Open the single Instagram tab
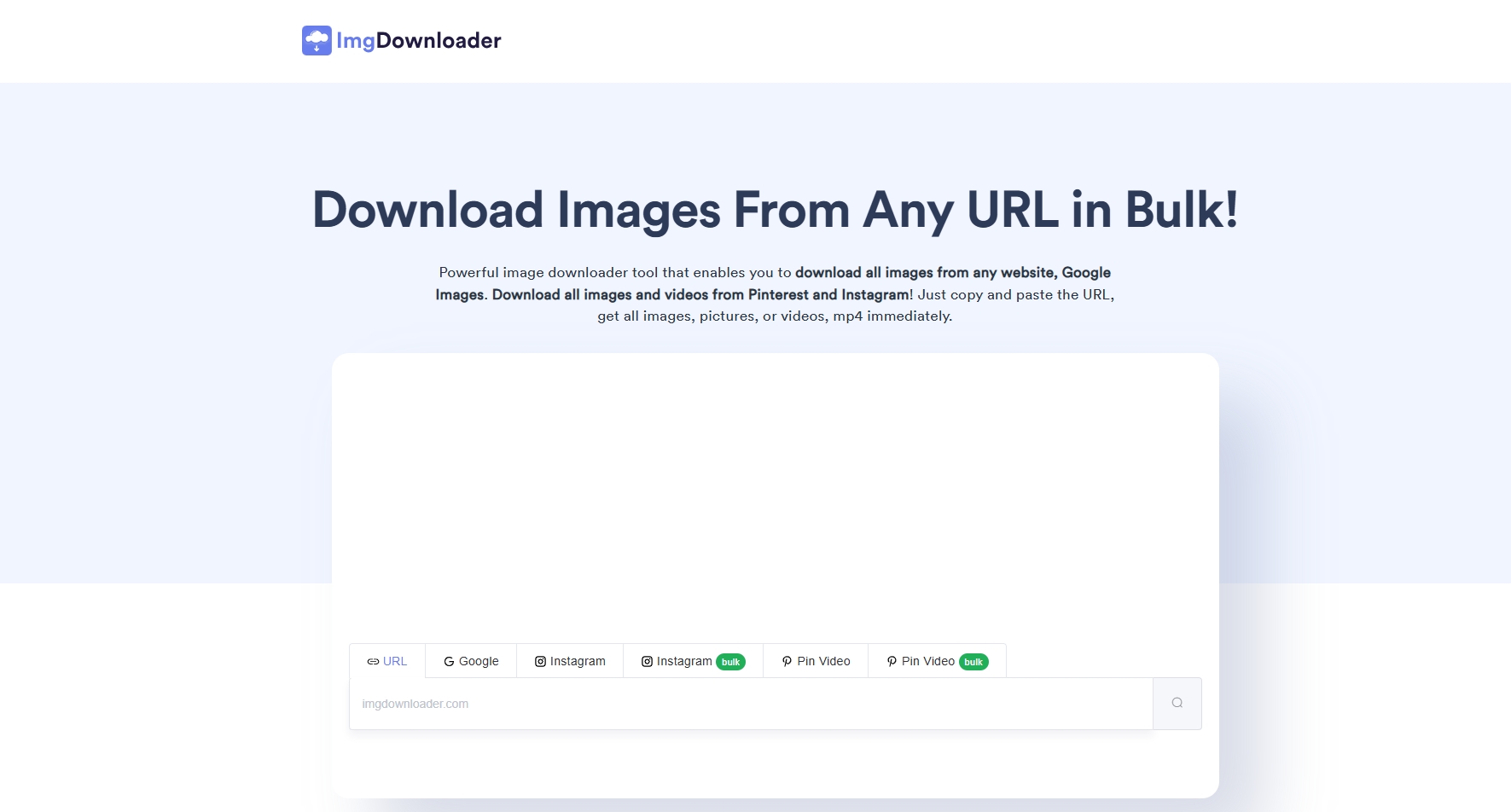 570,661
